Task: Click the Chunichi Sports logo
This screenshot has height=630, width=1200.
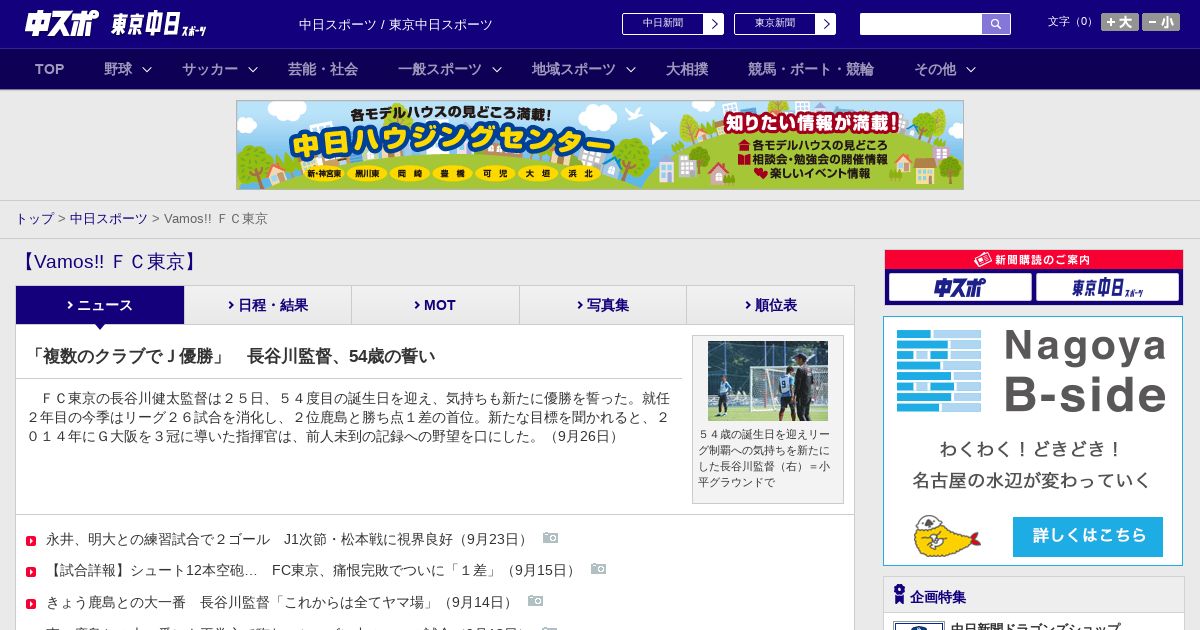Action: point(62,23)
